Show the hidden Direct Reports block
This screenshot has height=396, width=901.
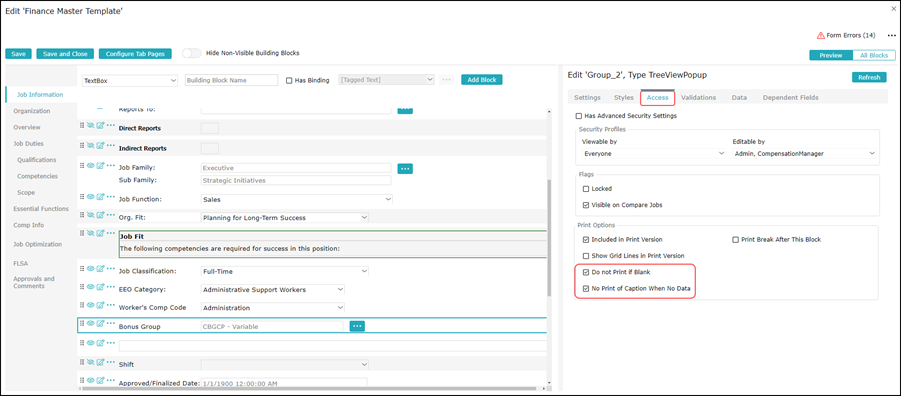point(90,125)
